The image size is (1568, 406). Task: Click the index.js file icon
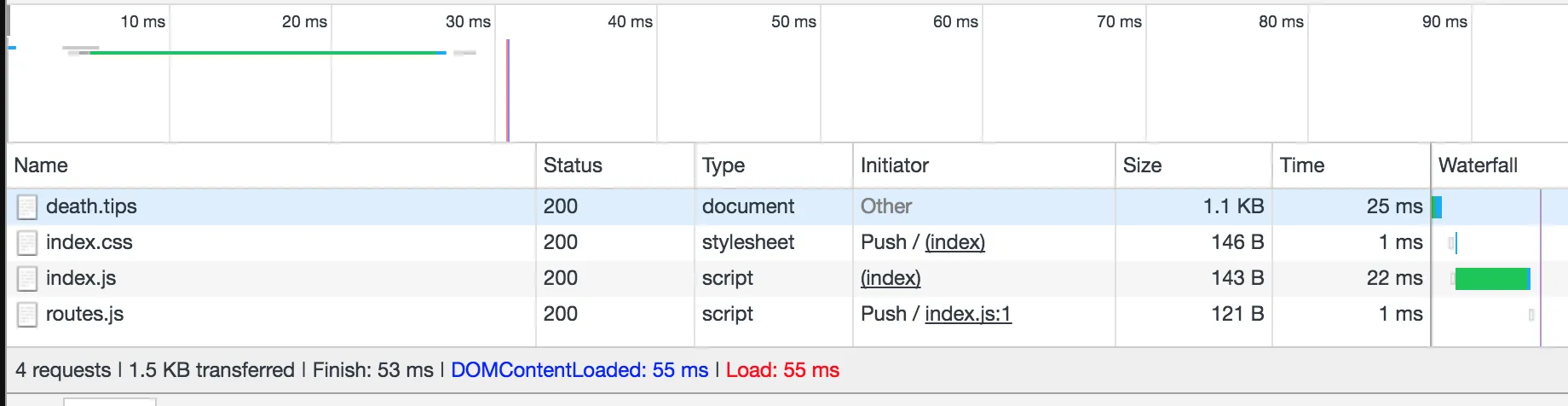click(27, 279)
